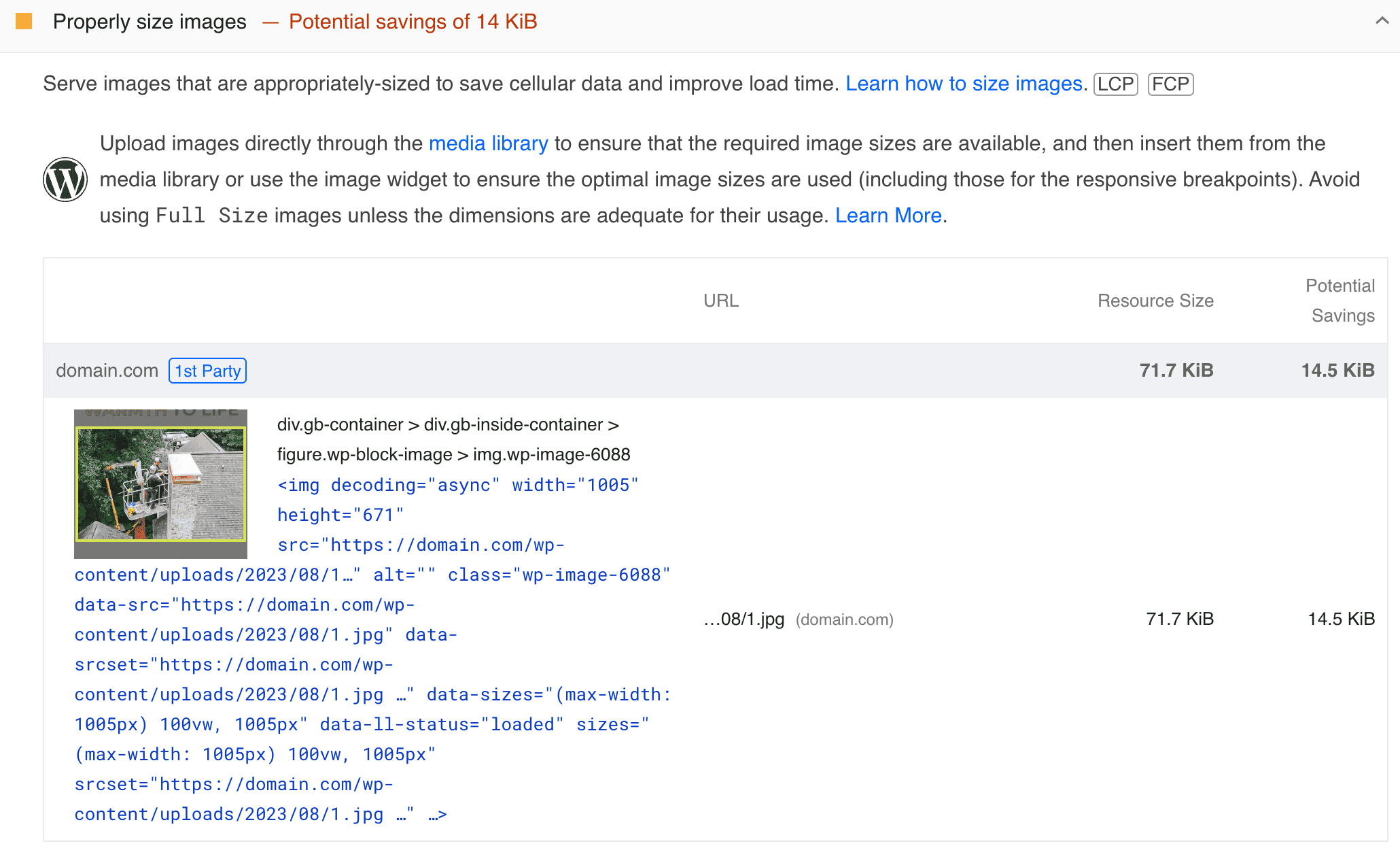Screen dimensions: 1400x850
Task: Click the 14.5 KiB savings value in the image row
Action: [1341, 619]
